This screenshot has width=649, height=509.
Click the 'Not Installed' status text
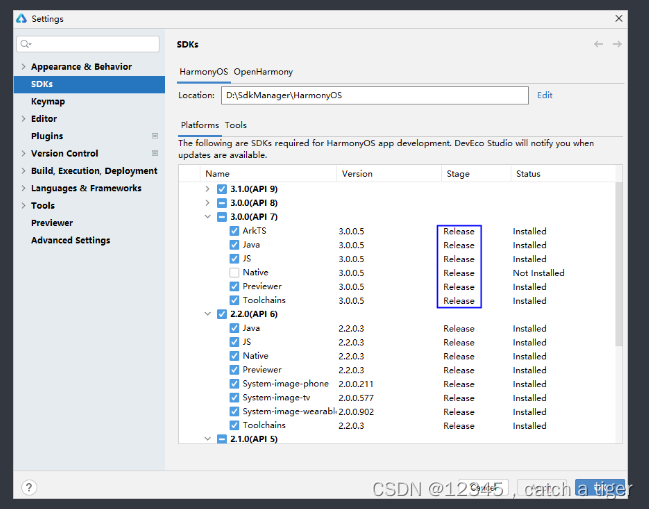coord(538,273)
